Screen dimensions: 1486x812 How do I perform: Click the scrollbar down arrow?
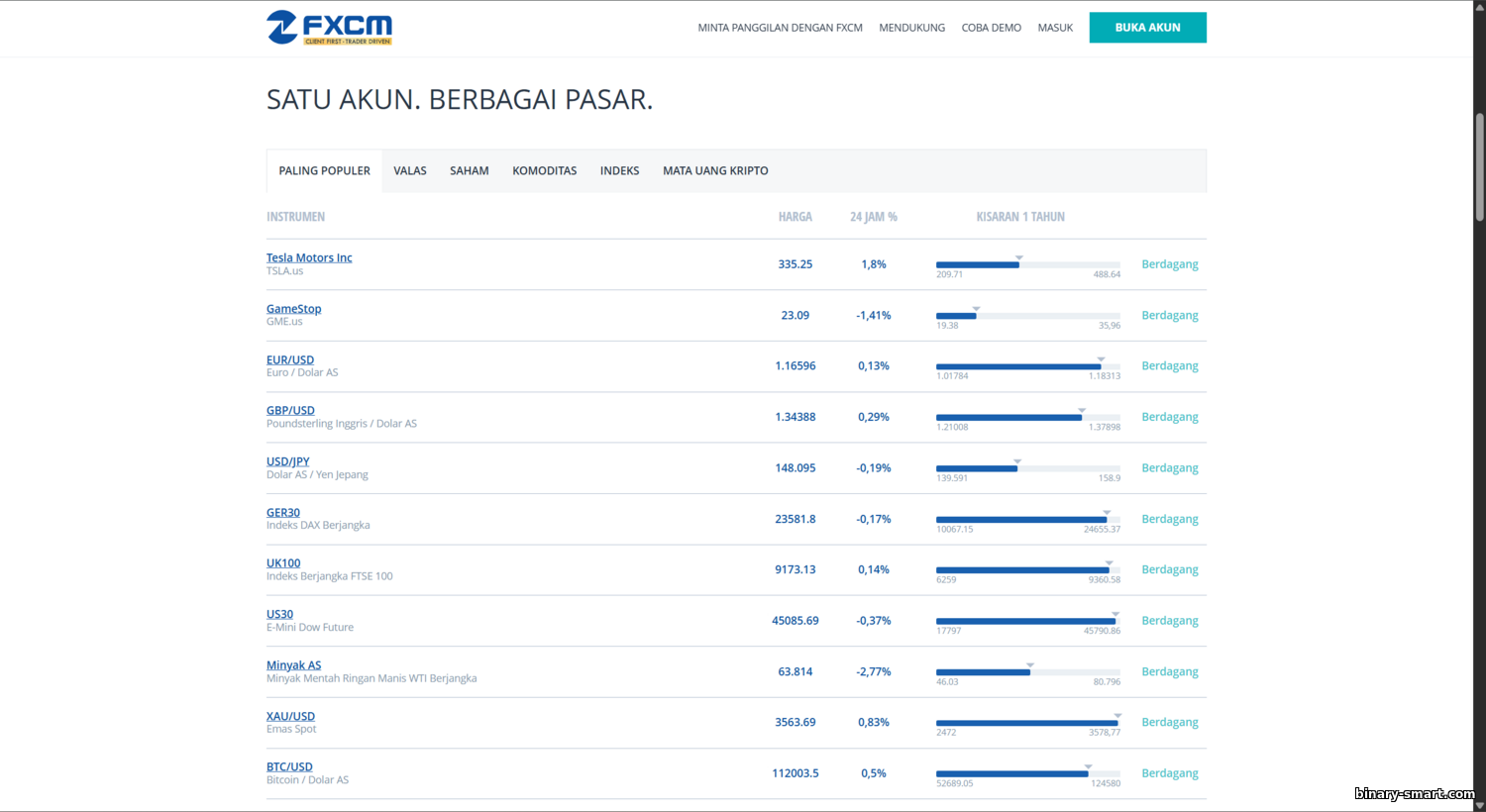tap(1479, 803)
